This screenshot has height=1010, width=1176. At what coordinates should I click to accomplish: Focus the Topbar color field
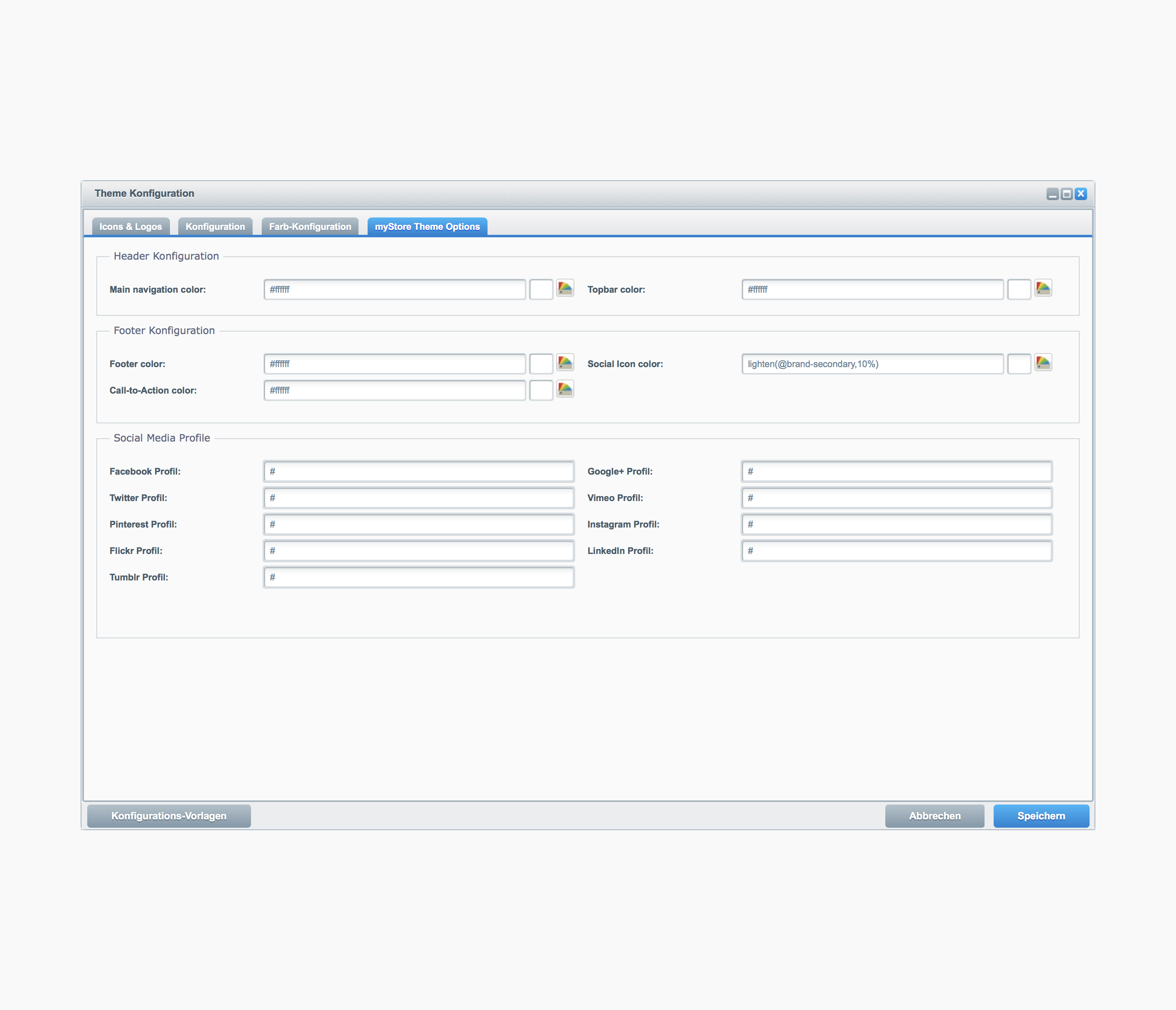[873, 289]
